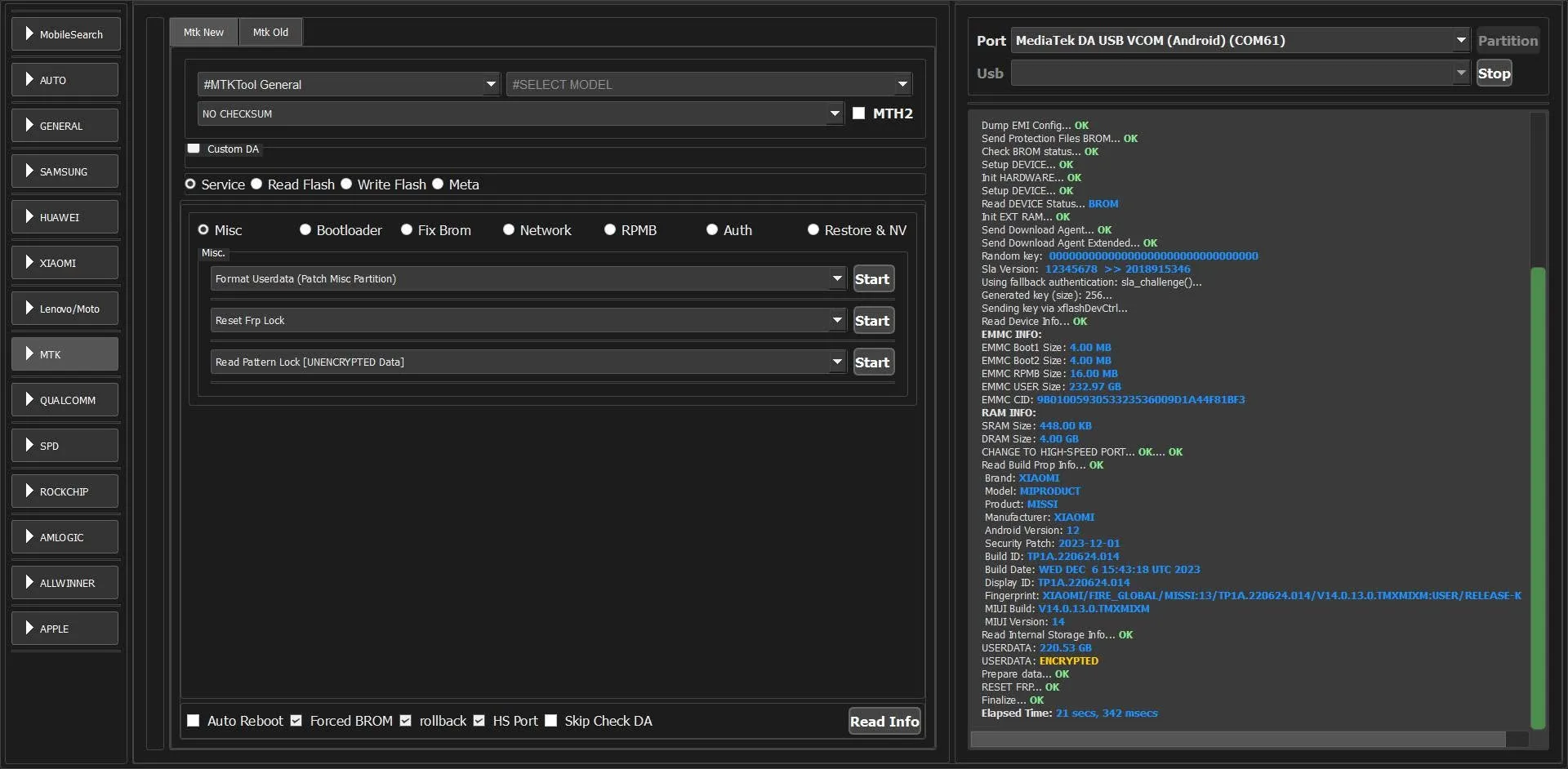The image size is (1568, 769).
Task: Select the SPD sidebar module
Action: coord(65,446)
